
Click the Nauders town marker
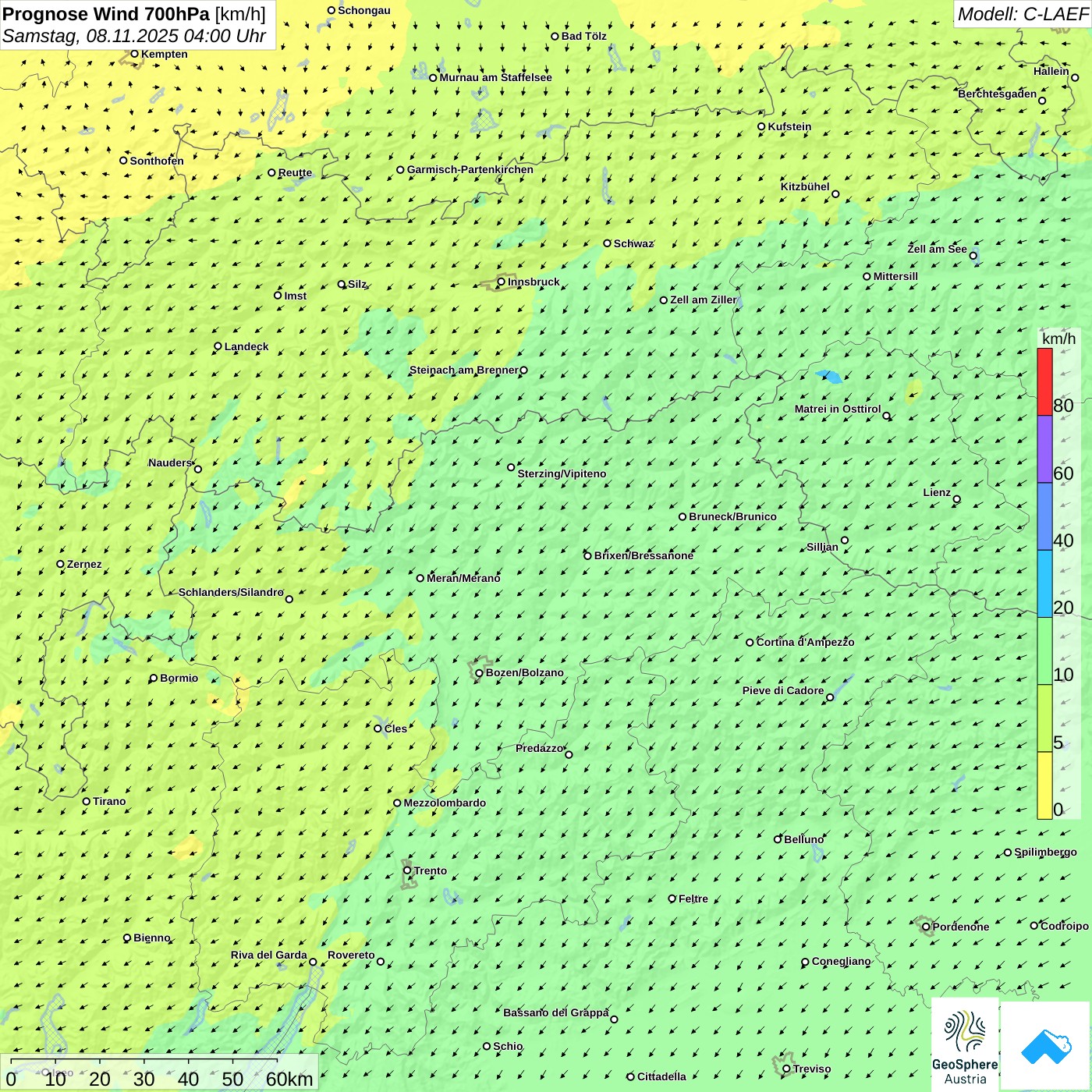pyautogui.click(x=198, y=469)
